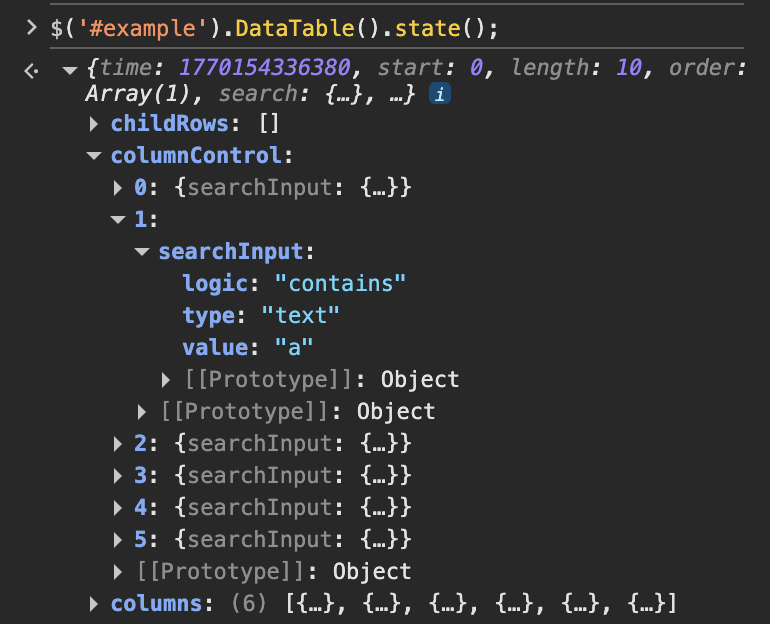Expand the searchInput Prototype object
Viewport: 770px width, 624px height.
pos(167,380)
